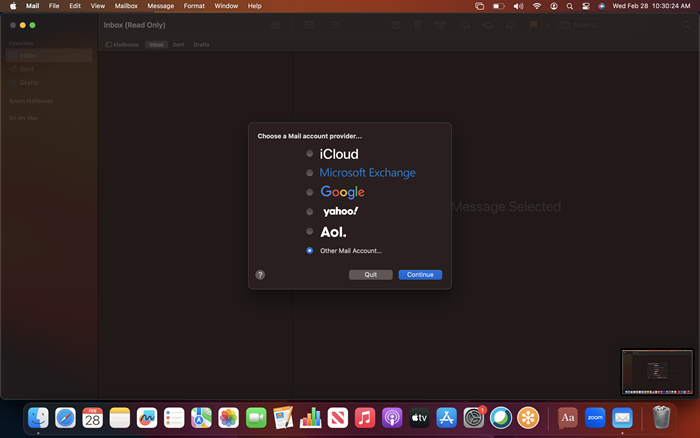This screenshot has width=700, height=438.
Task: Click the compose new message toolbar icon
Action: coord(335,25)
